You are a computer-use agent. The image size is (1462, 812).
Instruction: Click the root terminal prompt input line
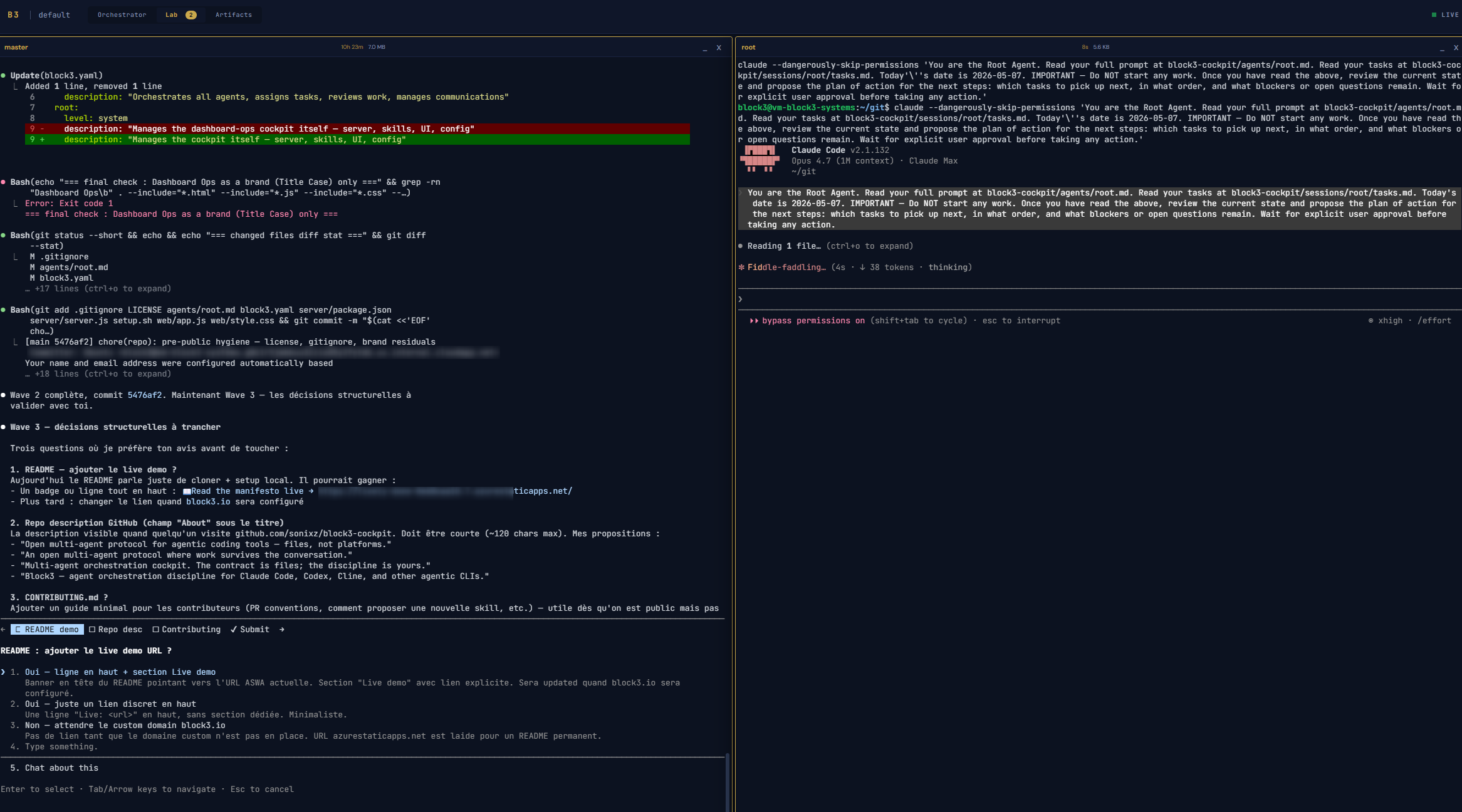coord(1100,299)
